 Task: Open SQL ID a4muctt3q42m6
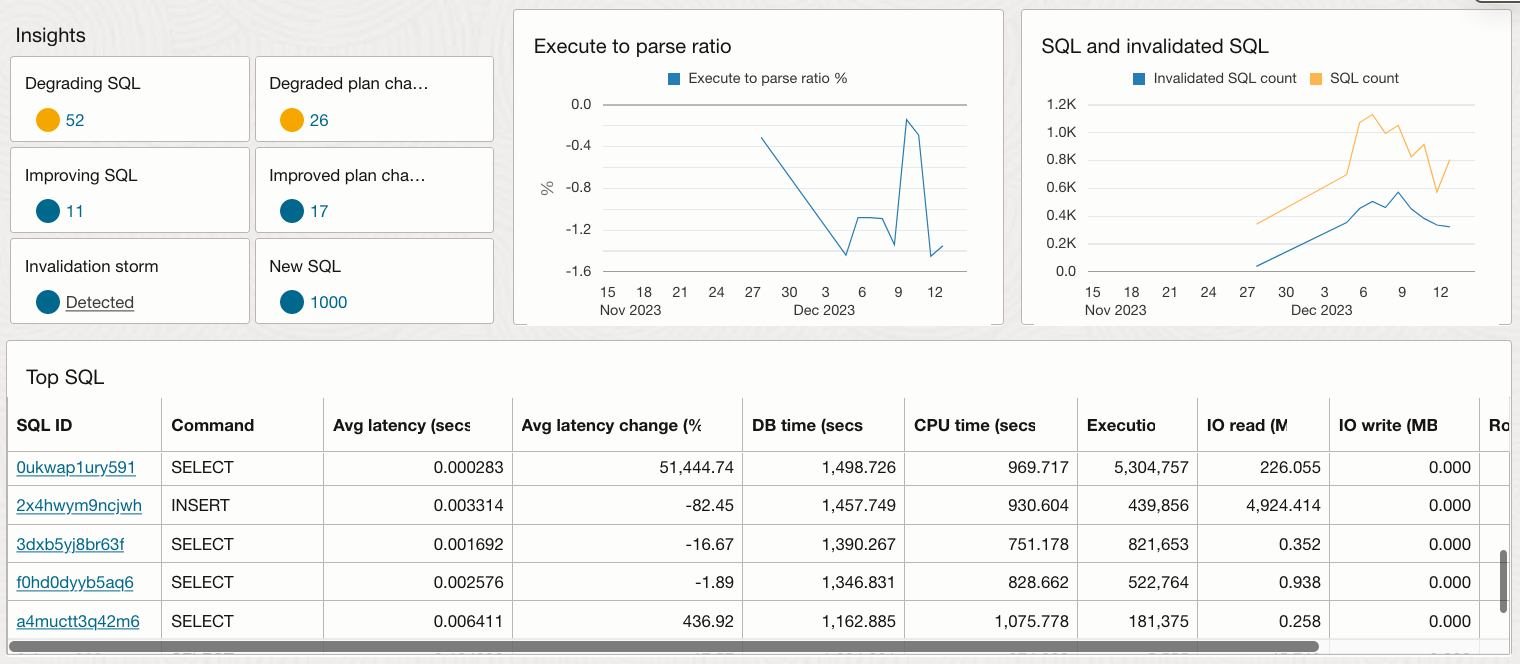coord(78,621)
